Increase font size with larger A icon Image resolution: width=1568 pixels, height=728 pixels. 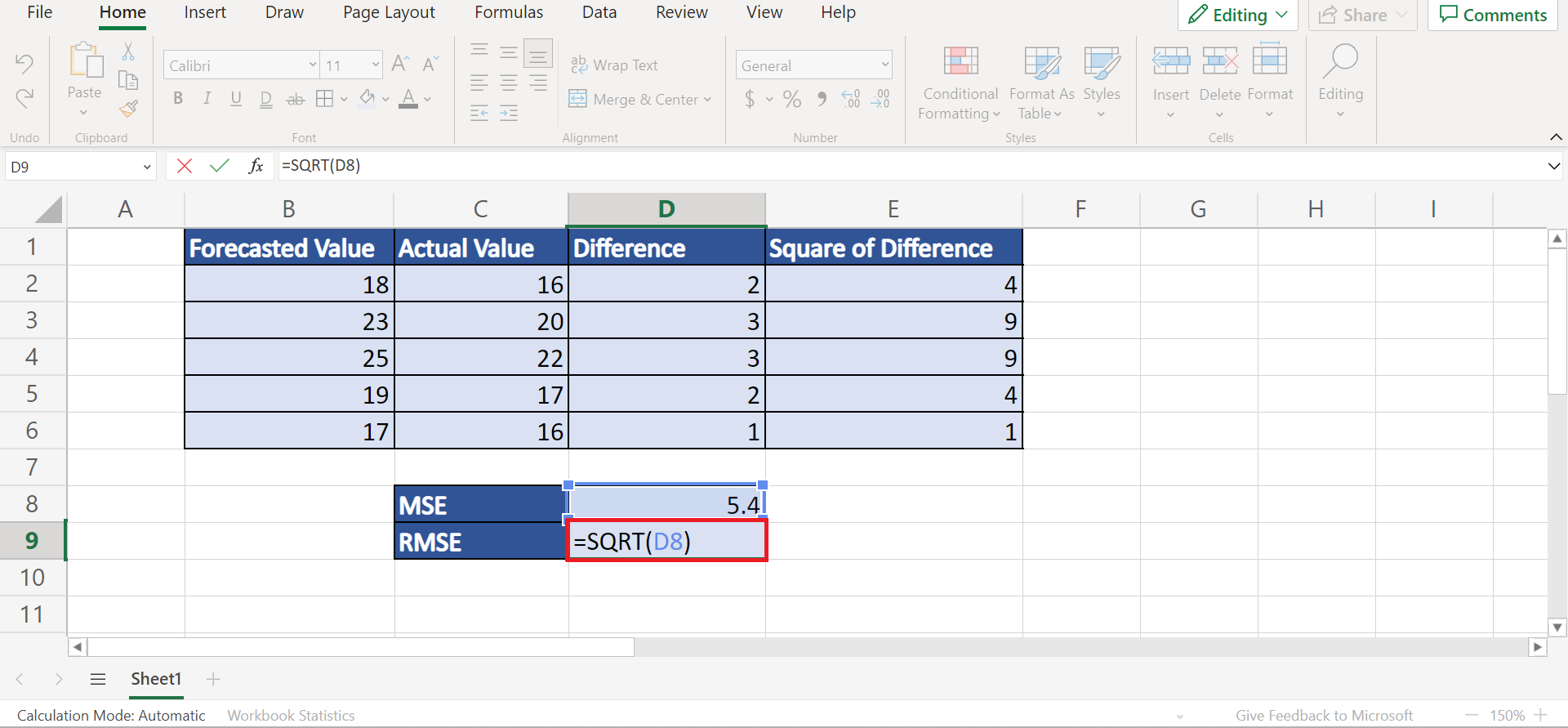click(x=400, y=64)
